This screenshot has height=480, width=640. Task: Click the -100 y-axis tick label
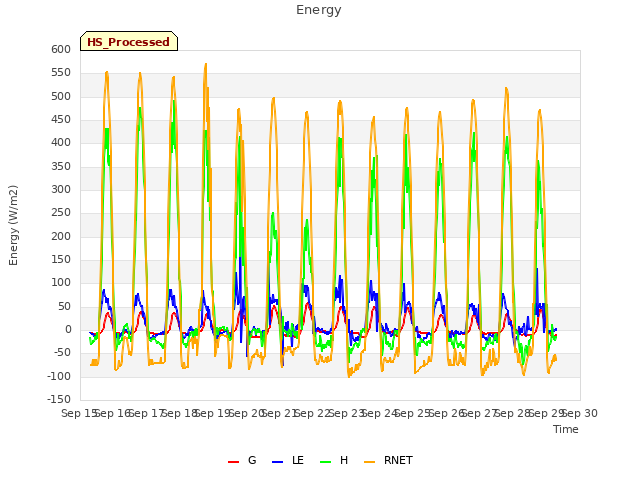[59, 376]
